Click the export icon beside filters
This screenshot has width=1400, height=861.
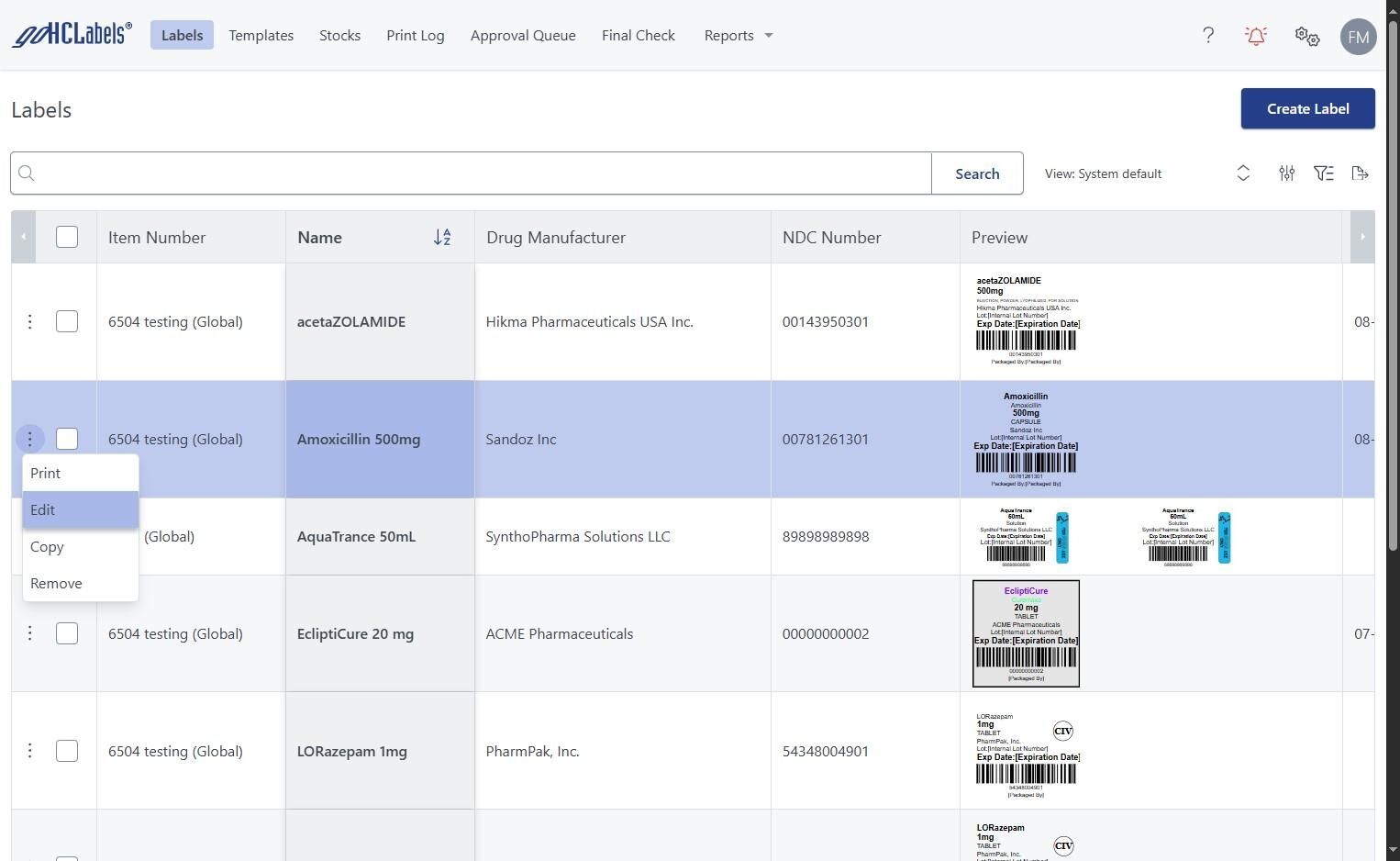(1360, 173)
